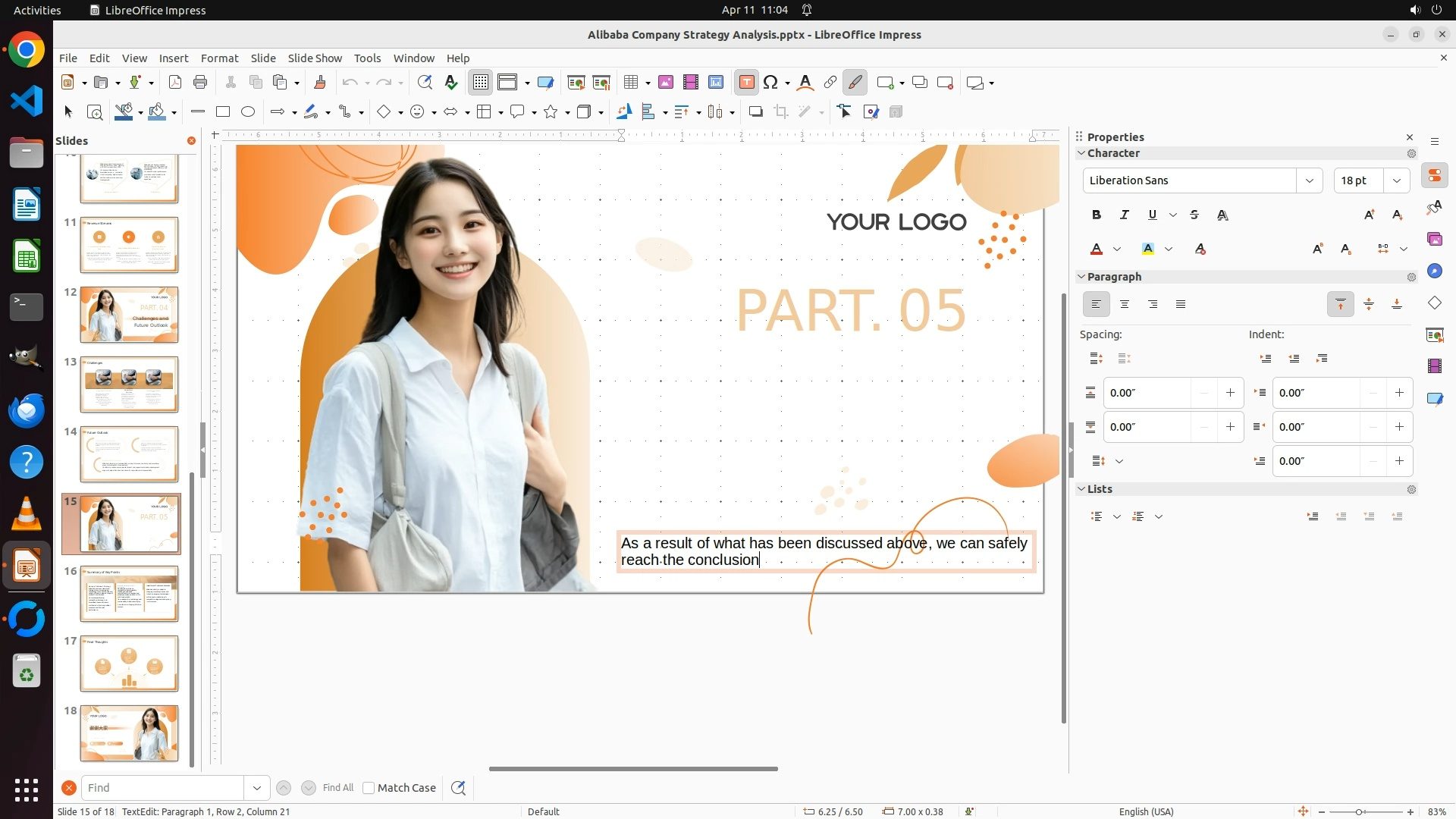Select the Rectangle shape tool
The height and width of the screenshot is (819, 1456).
click(223, 112)
